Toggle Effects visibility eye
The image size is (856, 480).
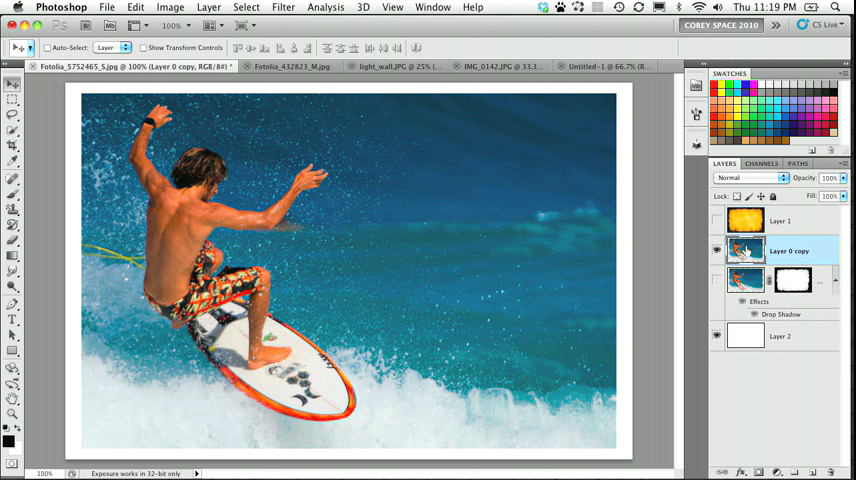[x=742, y=301]
